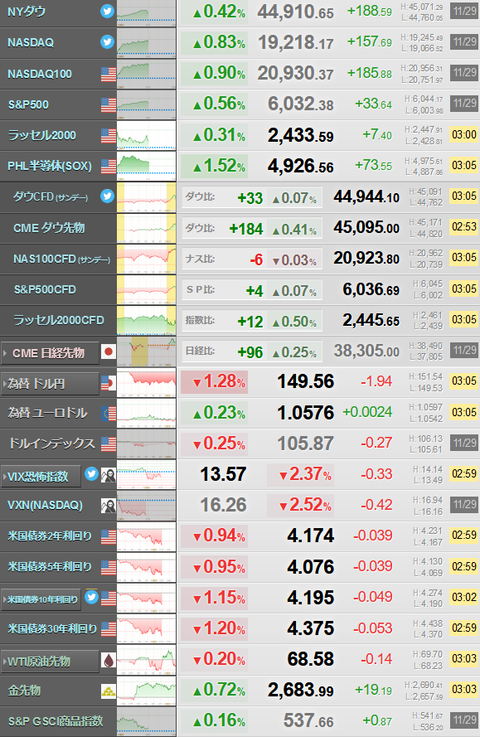Open the CME ダウ先物 mini chart

point(146,228)
